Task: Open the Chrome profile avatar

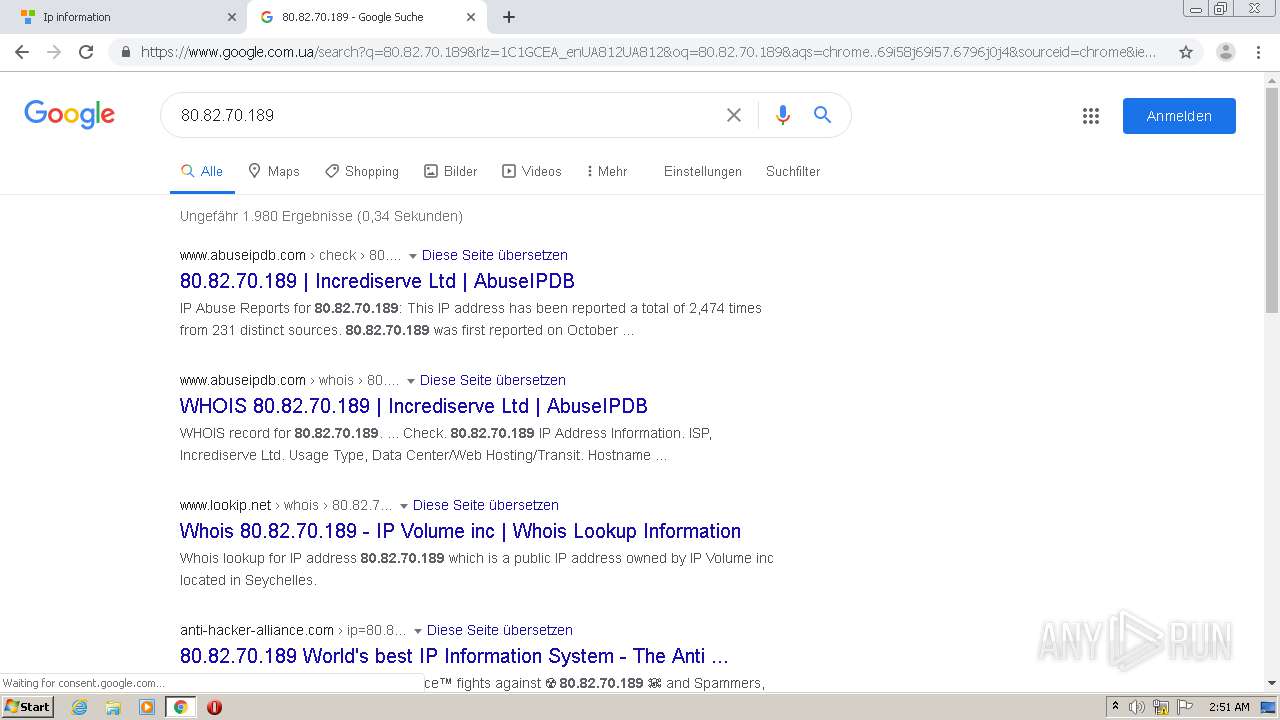Action: [x=1226, y=52]
